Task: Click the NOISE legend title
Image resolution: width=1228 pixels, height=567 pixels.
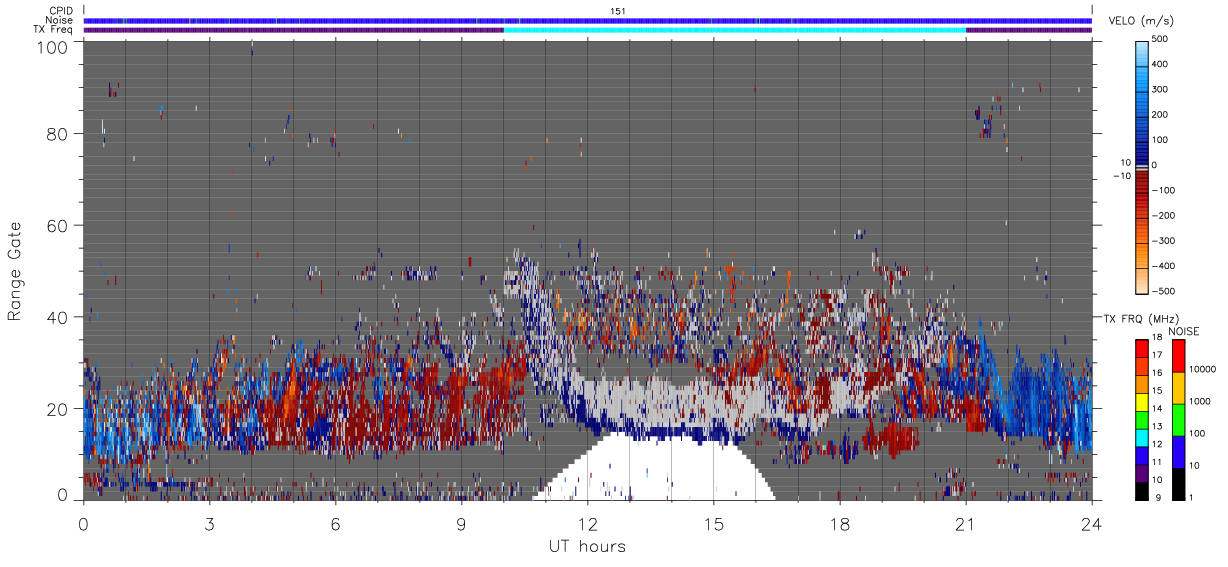Action: click(x=1184, y=331)
